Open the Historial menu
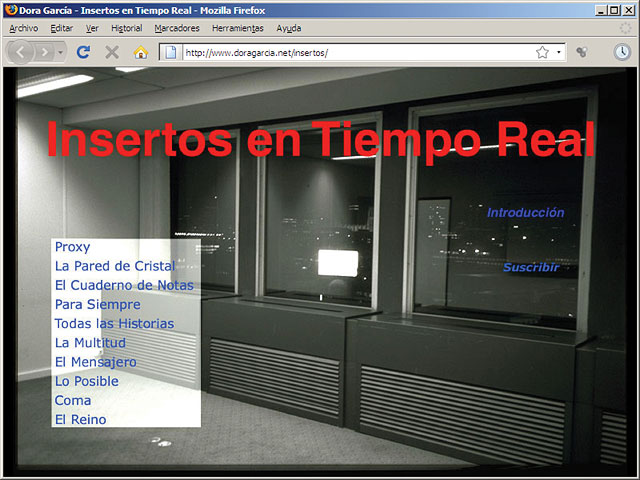The height and width of the screenshot is (480, 640). click(x=127, y=28)
